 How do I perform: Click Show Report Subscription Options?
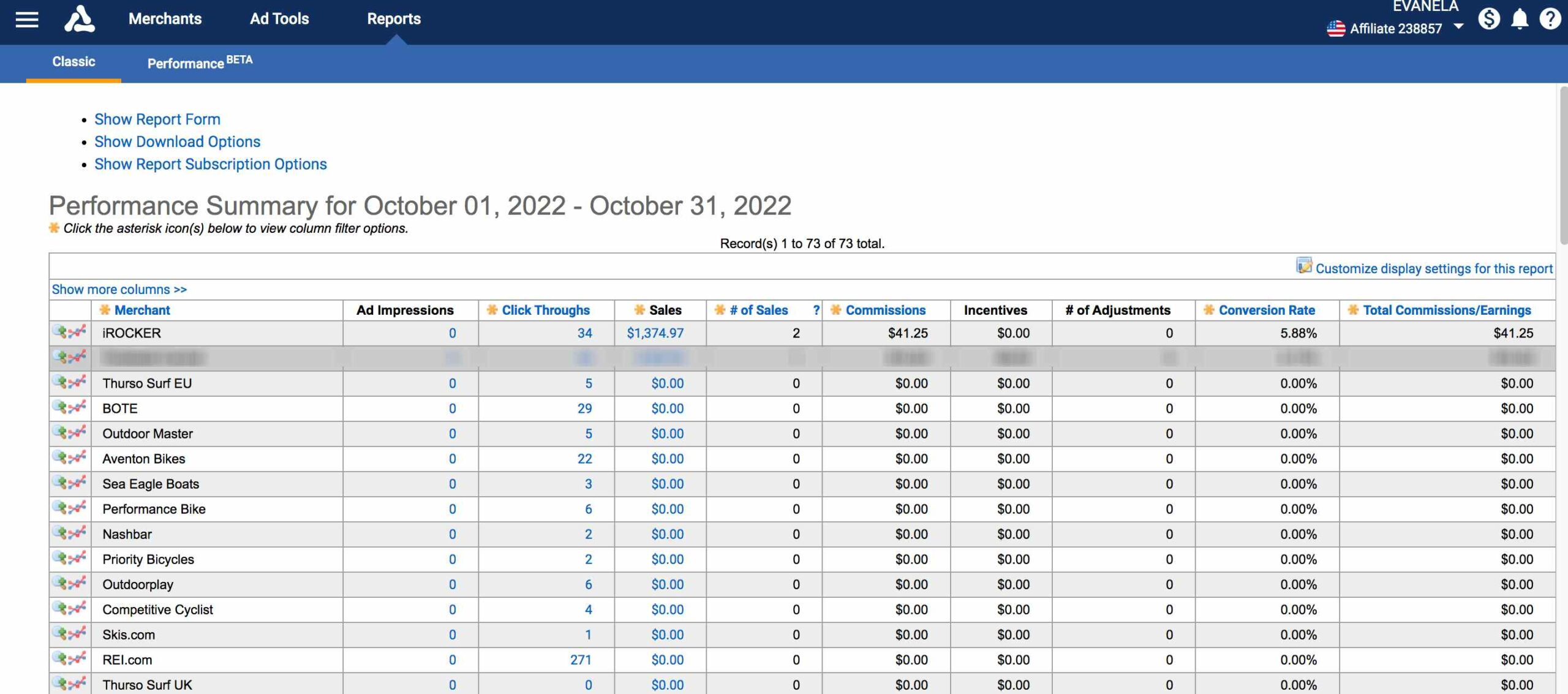[x=211, y=164]
